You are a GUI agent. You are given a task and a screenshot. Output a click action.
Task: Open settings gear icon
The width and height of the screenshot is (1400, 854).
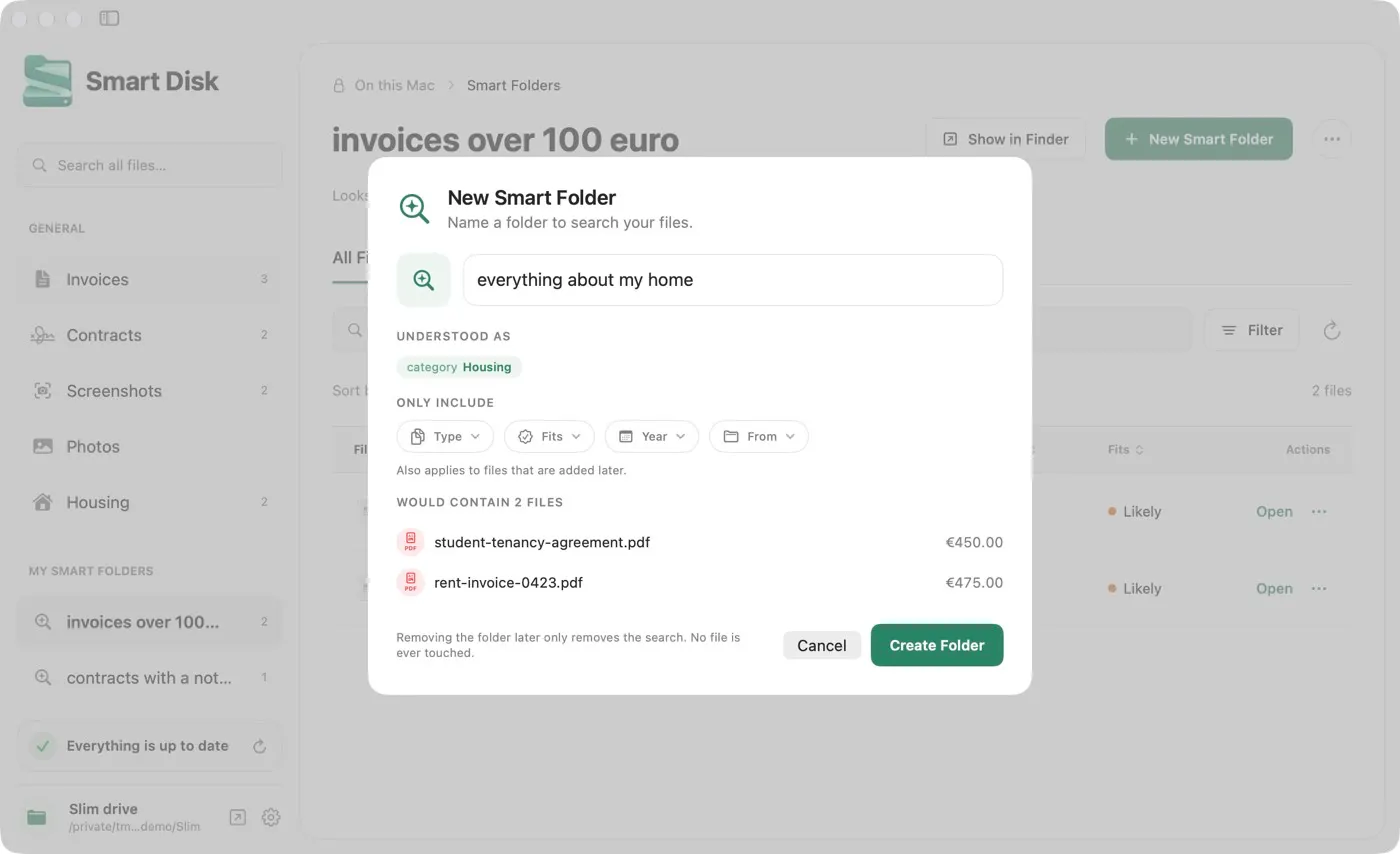pos(270,817)
